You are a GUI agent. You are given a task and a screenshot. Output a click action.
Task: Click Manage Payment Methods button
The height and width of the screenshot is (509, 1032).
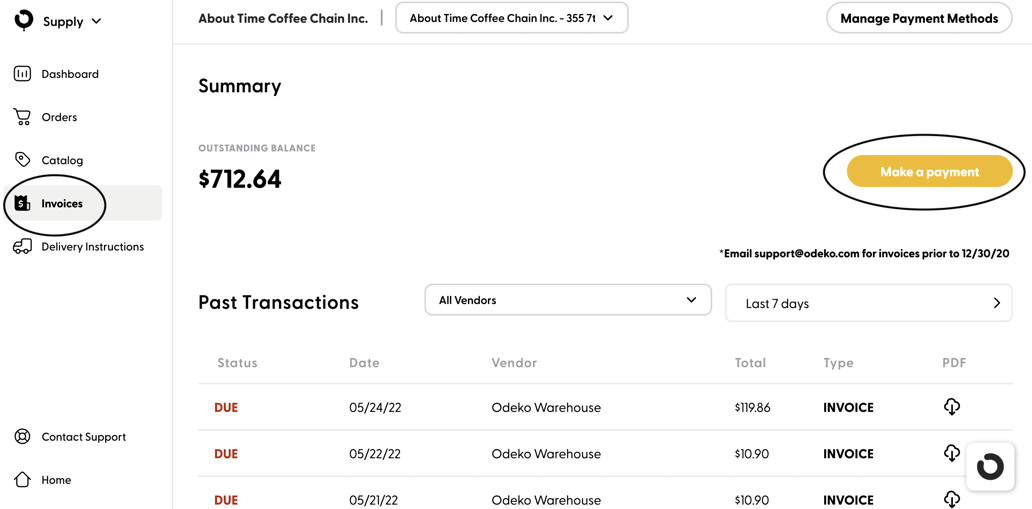click(x=918, y=18)
